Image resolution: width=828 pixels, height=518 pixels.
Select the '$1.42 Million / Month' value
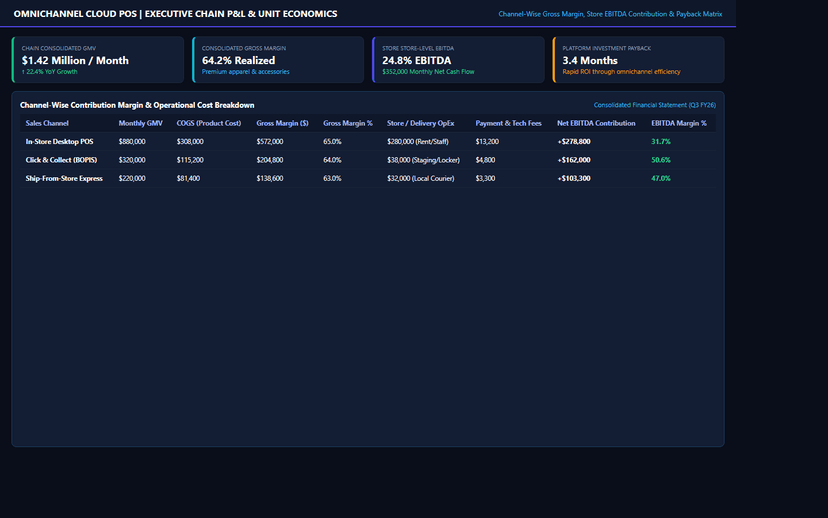click(x=75, y=60)
